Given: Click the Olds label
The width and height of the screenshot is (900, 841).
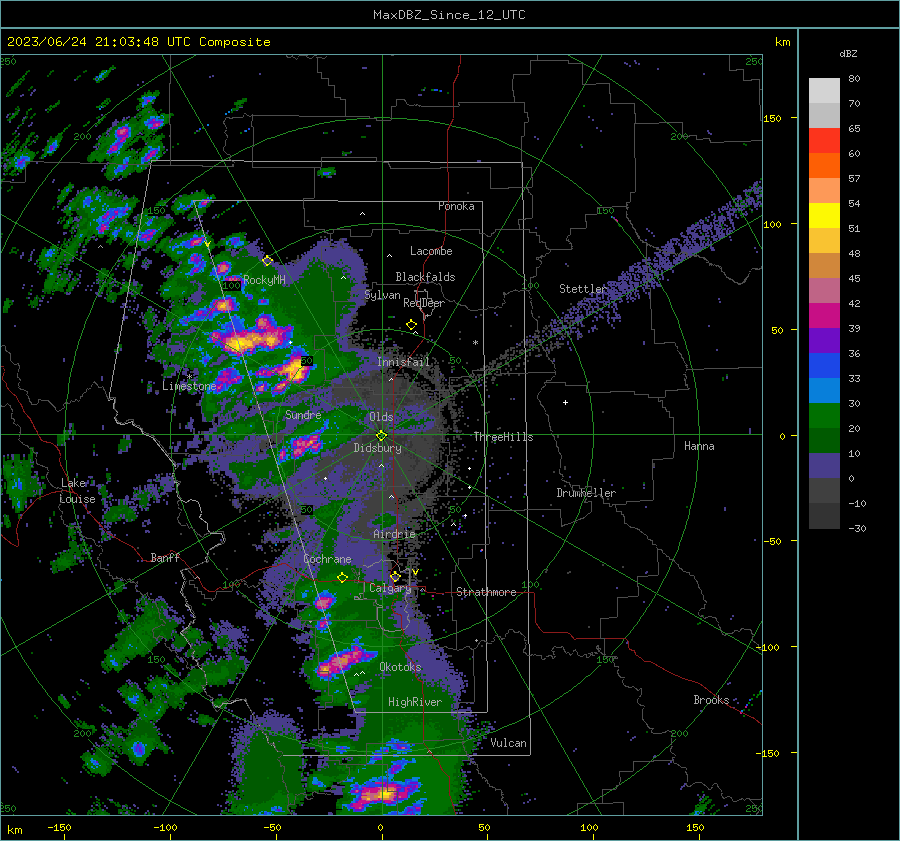Looking at the screenshot, I should point(381,416).
